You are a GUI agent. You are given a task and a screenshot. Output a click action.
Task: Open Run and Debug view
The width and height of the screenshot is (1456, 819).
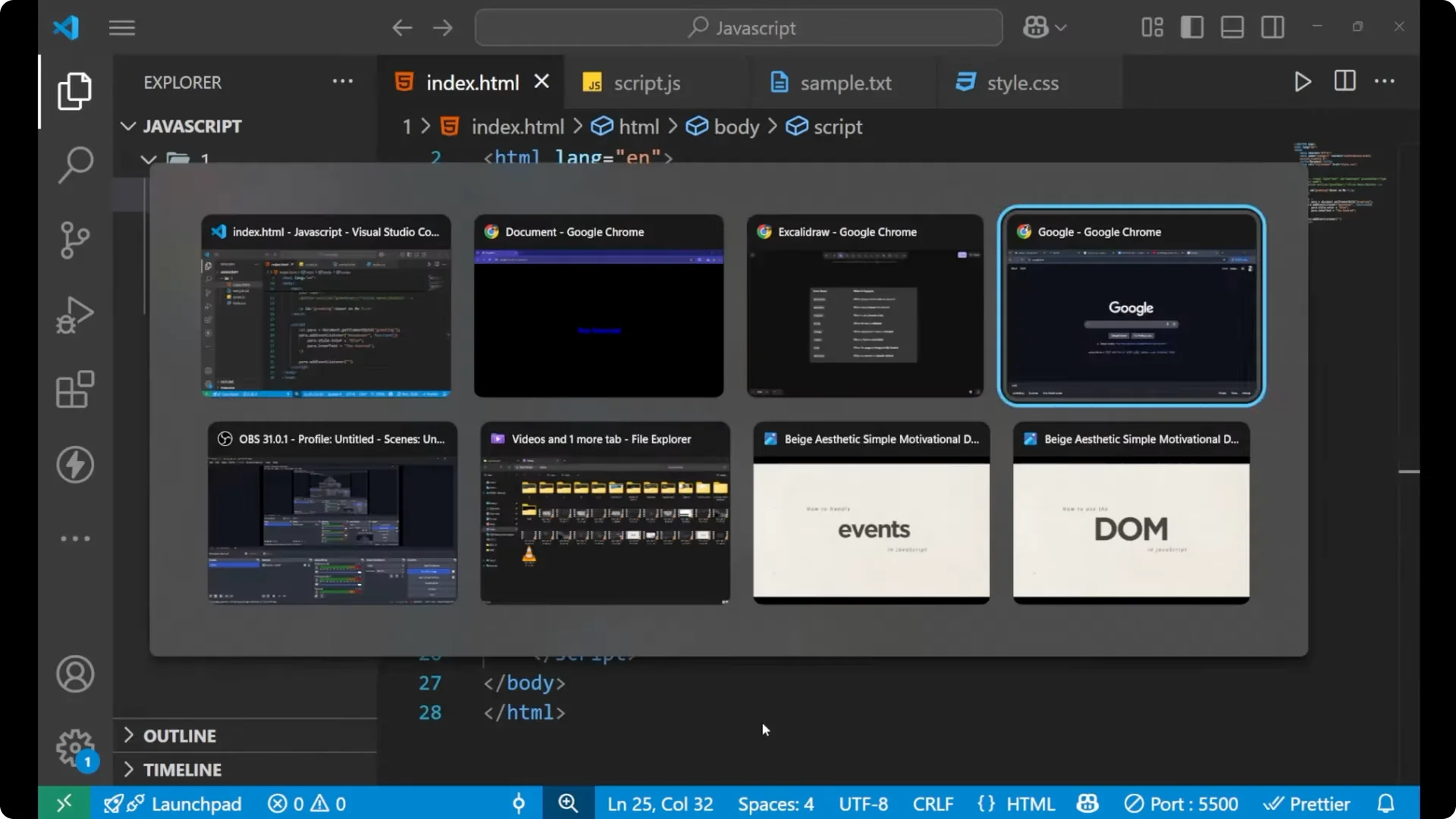point(75,315)
